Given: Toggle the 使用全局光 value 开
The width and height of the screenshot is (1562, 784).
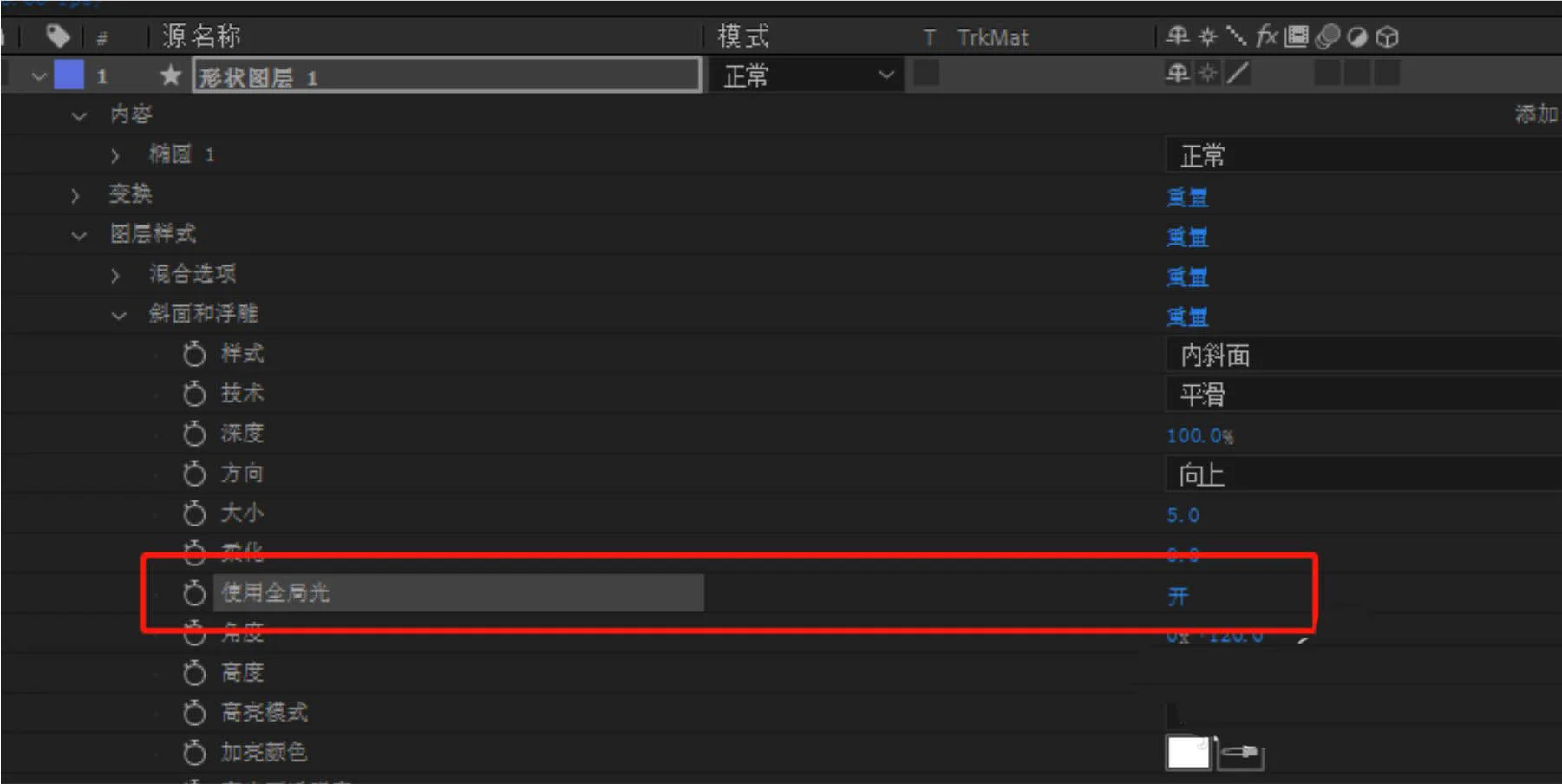Looking at the screenshot, I should [1178, 597].
